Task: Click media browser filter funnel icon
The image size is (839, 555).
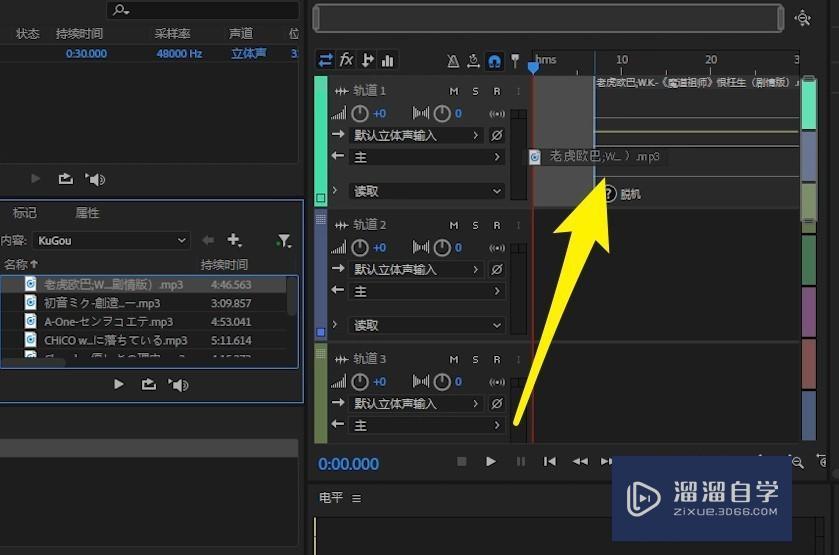Action: point(284,241)
